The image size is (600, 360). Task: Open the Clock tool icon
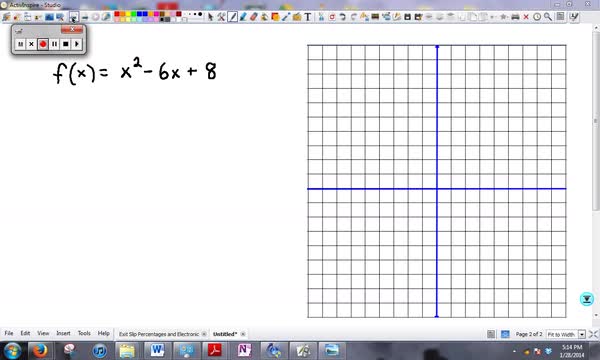pyautogui.click(x=537, y=17)
